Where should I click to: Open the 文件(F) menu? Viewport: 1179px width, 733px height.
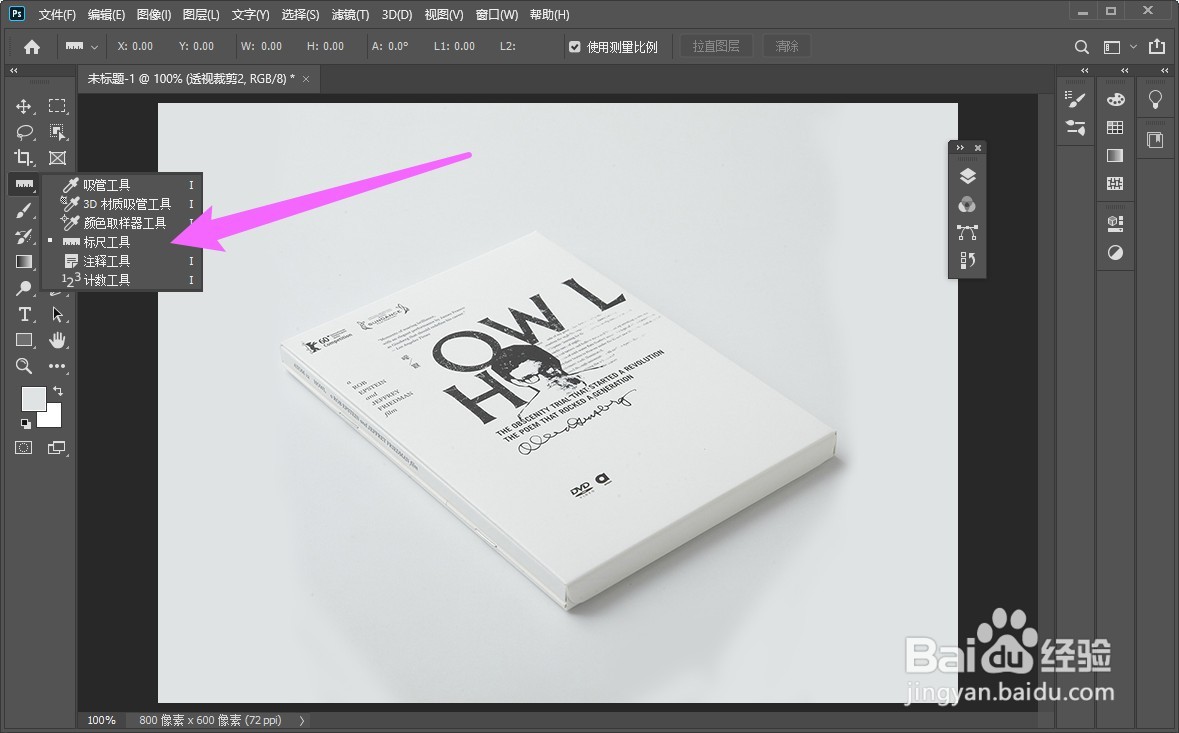57,14
